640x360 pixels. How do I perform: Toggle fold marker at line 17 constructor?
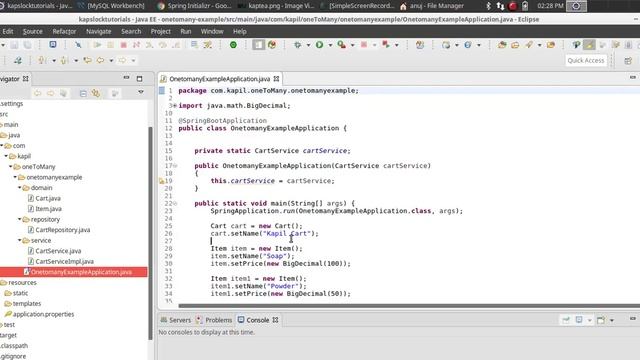pos(175,165)
